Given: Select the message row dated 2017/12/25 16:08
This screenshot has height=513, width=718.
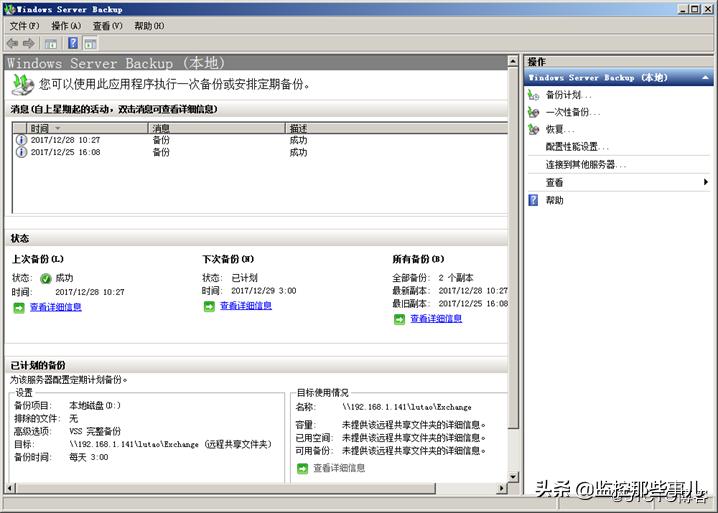Looking at the screenshot, I should click(x=260, y=152).
